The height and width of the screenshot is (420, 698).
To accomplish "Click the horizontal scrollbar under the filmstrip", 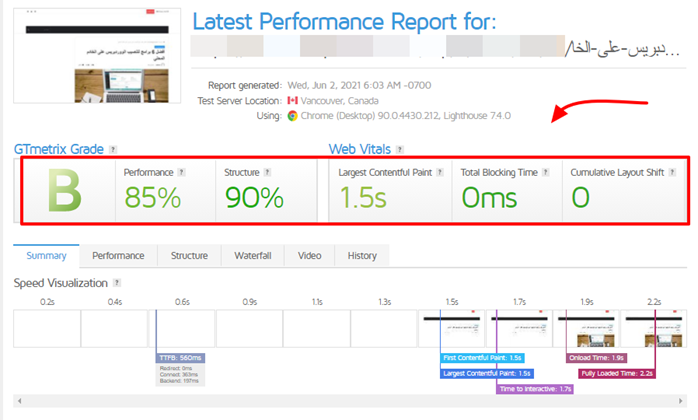I will tap(349, 402).
